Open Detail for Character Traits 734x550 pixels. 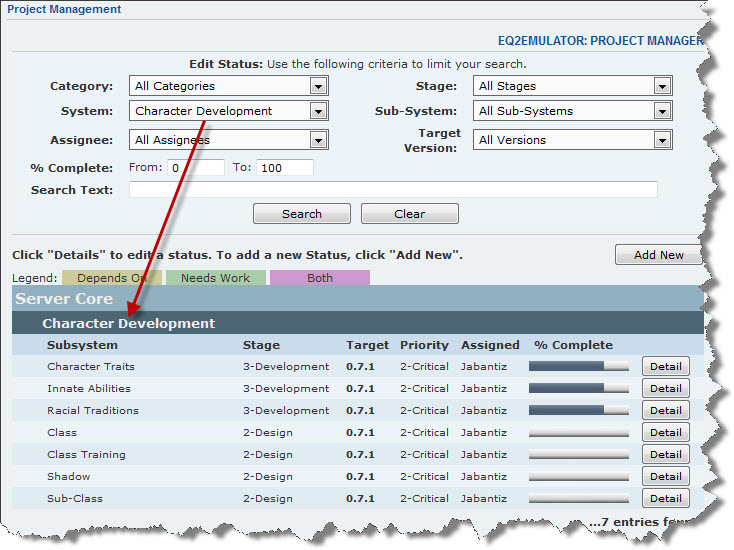(x=665, y=367)
